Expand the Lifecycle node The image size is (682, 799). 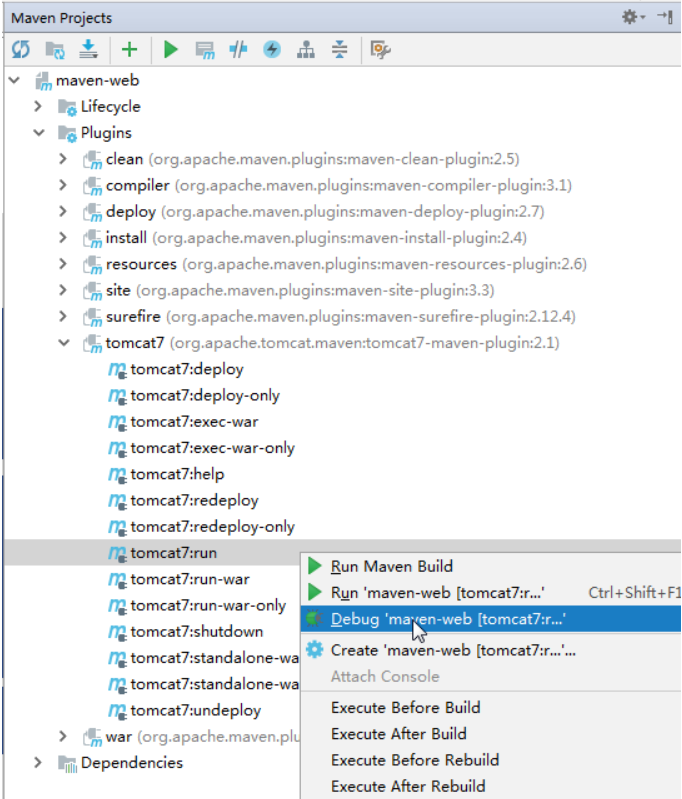point(38,106)
